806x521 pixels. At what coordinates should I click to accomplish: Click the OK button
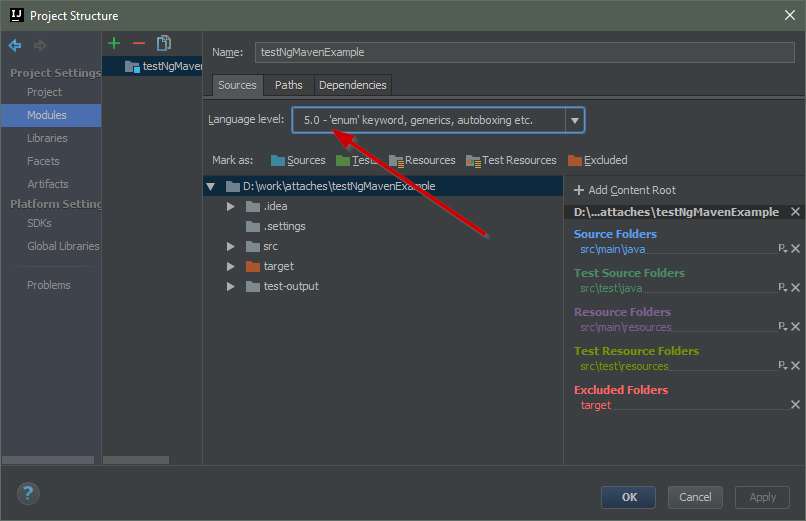tap(628, 497)
